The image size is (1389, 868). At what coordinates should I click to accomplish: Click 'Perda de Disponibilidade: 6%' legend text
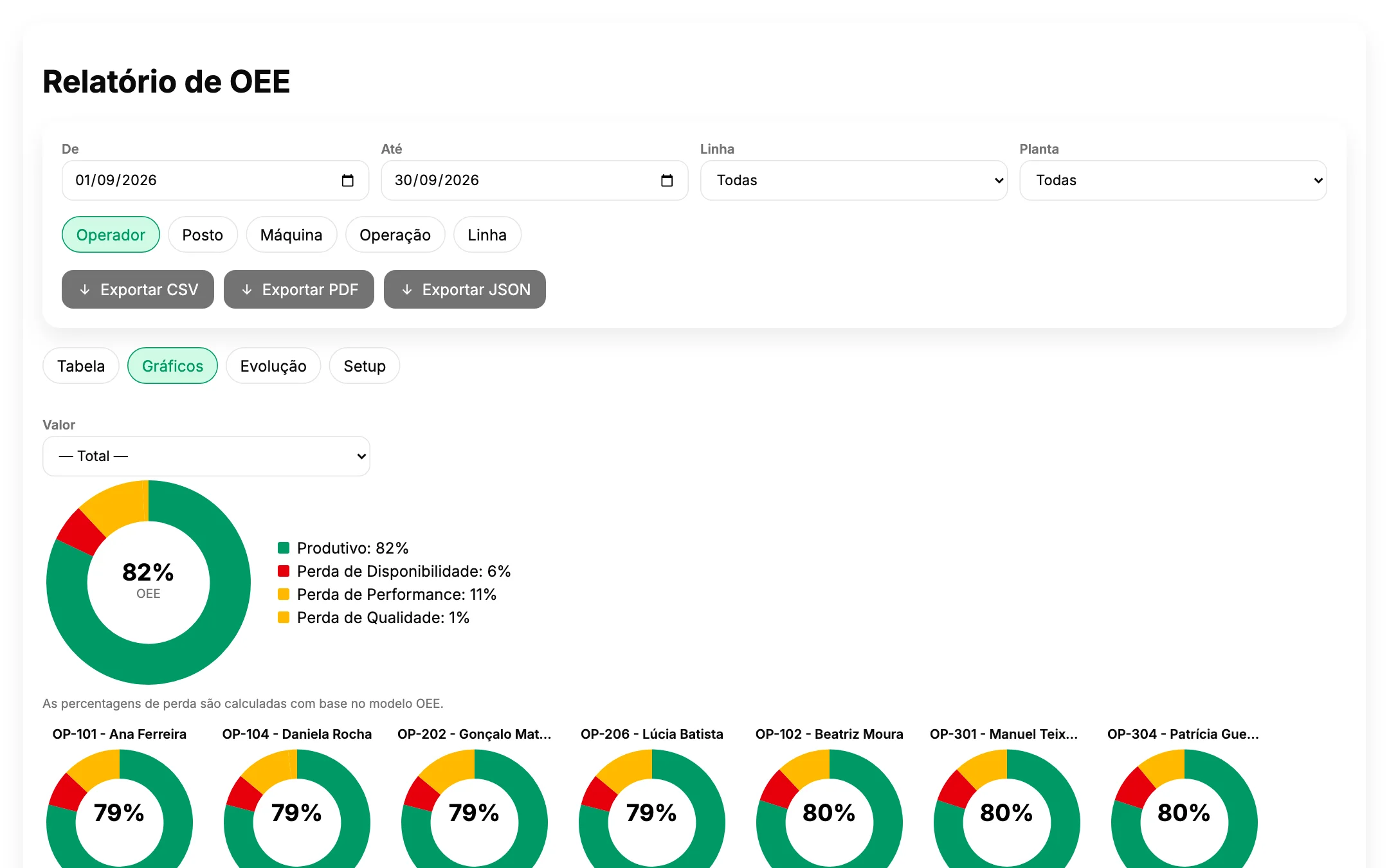click(404, 571)
